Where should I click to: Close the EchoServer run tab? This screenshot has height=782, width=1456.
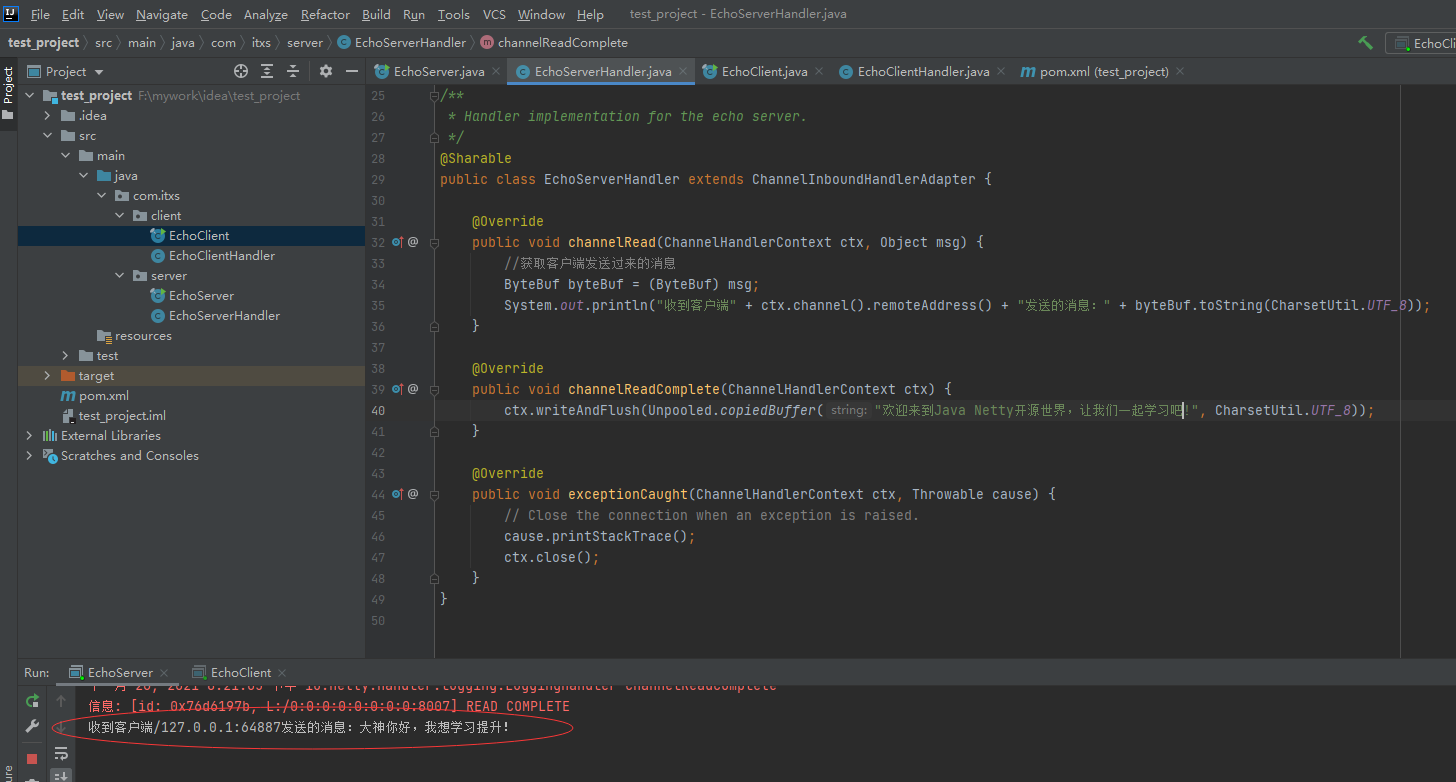pos(164,673)
